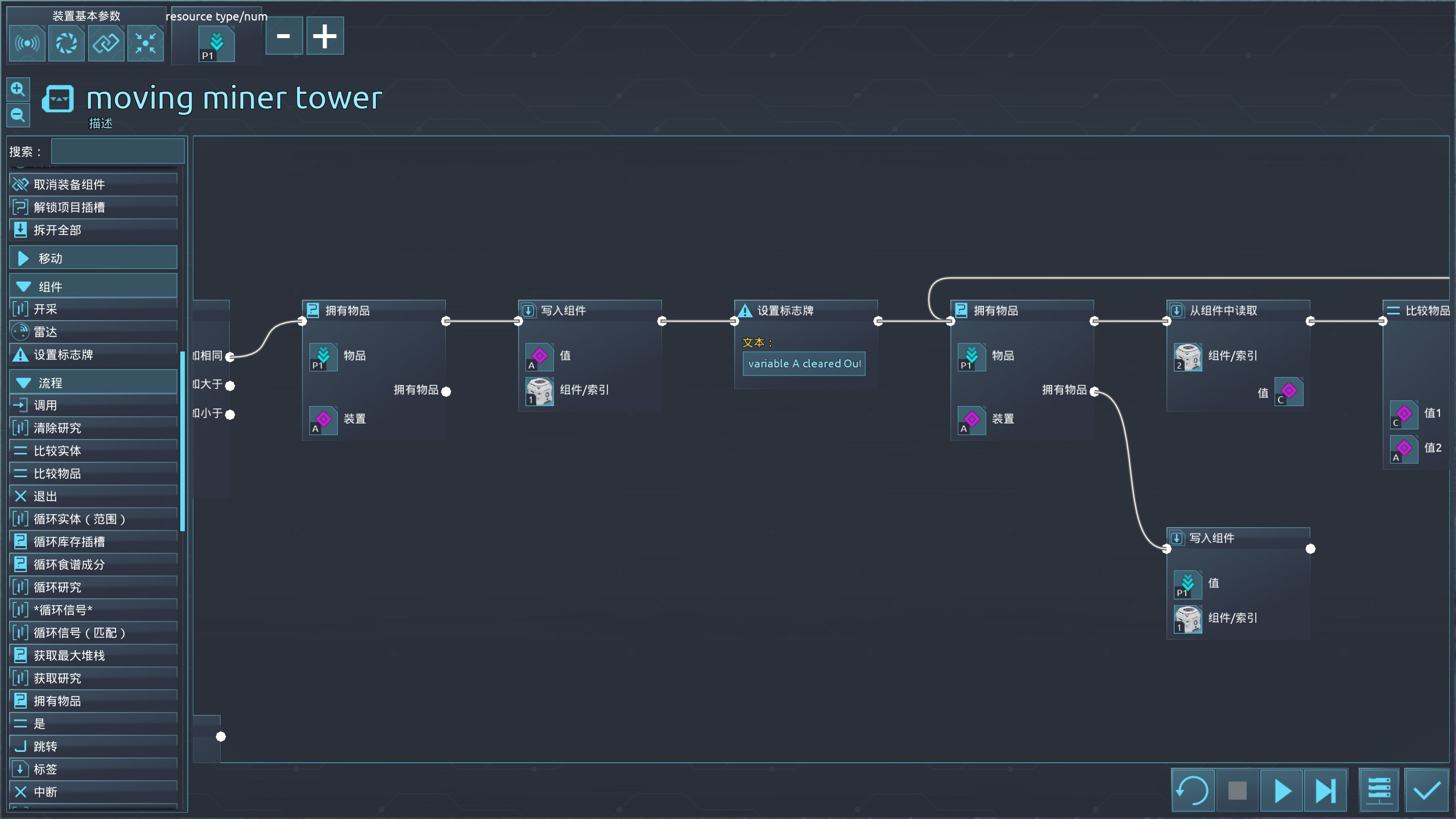
Task: Select 比较物品 instruction from the list
Action: click(x=93, y=473)
